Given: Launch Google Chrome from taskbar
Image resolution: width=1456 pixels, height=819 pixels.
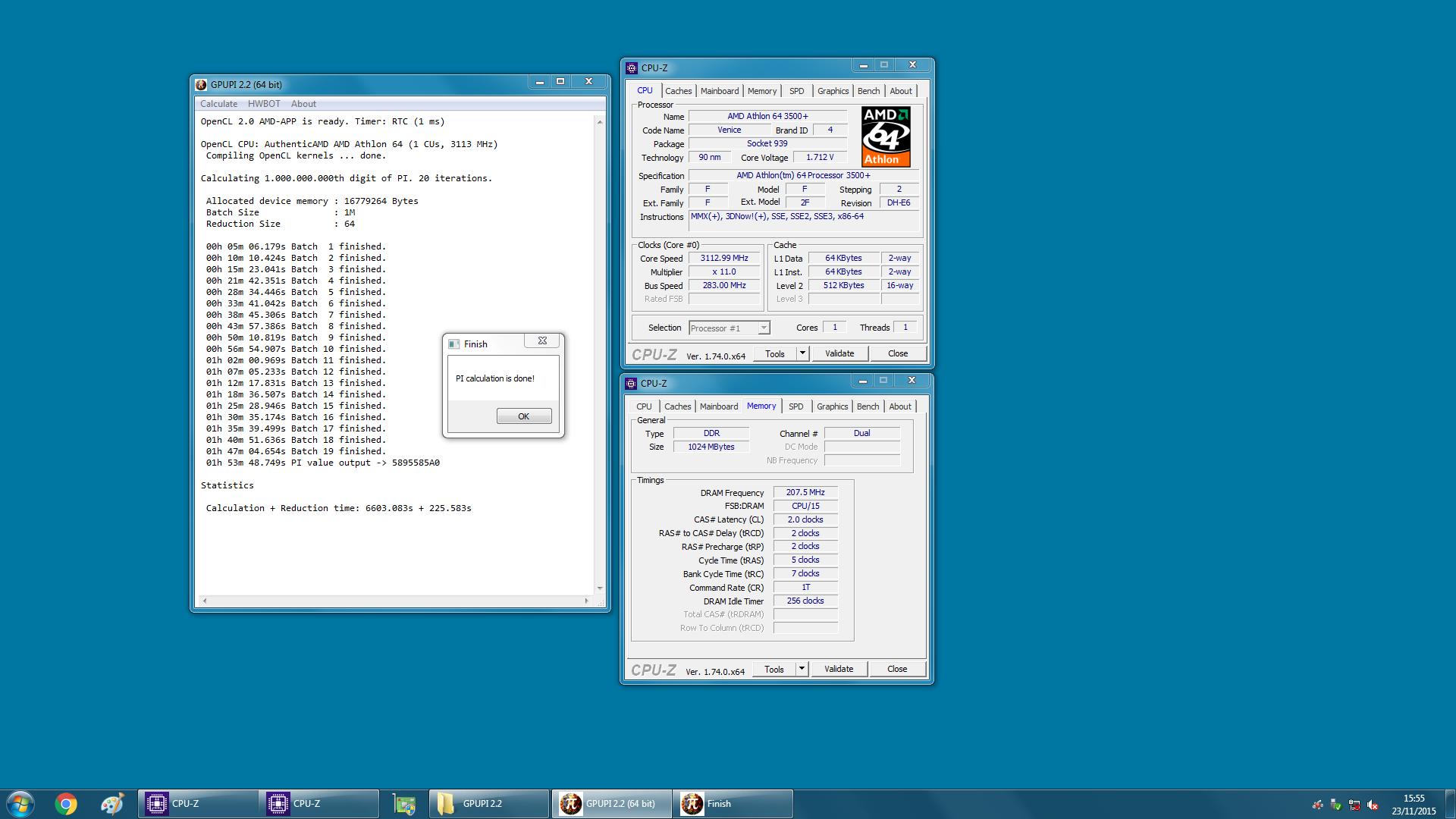Looking at the screenshot, I should coord(66,804).
